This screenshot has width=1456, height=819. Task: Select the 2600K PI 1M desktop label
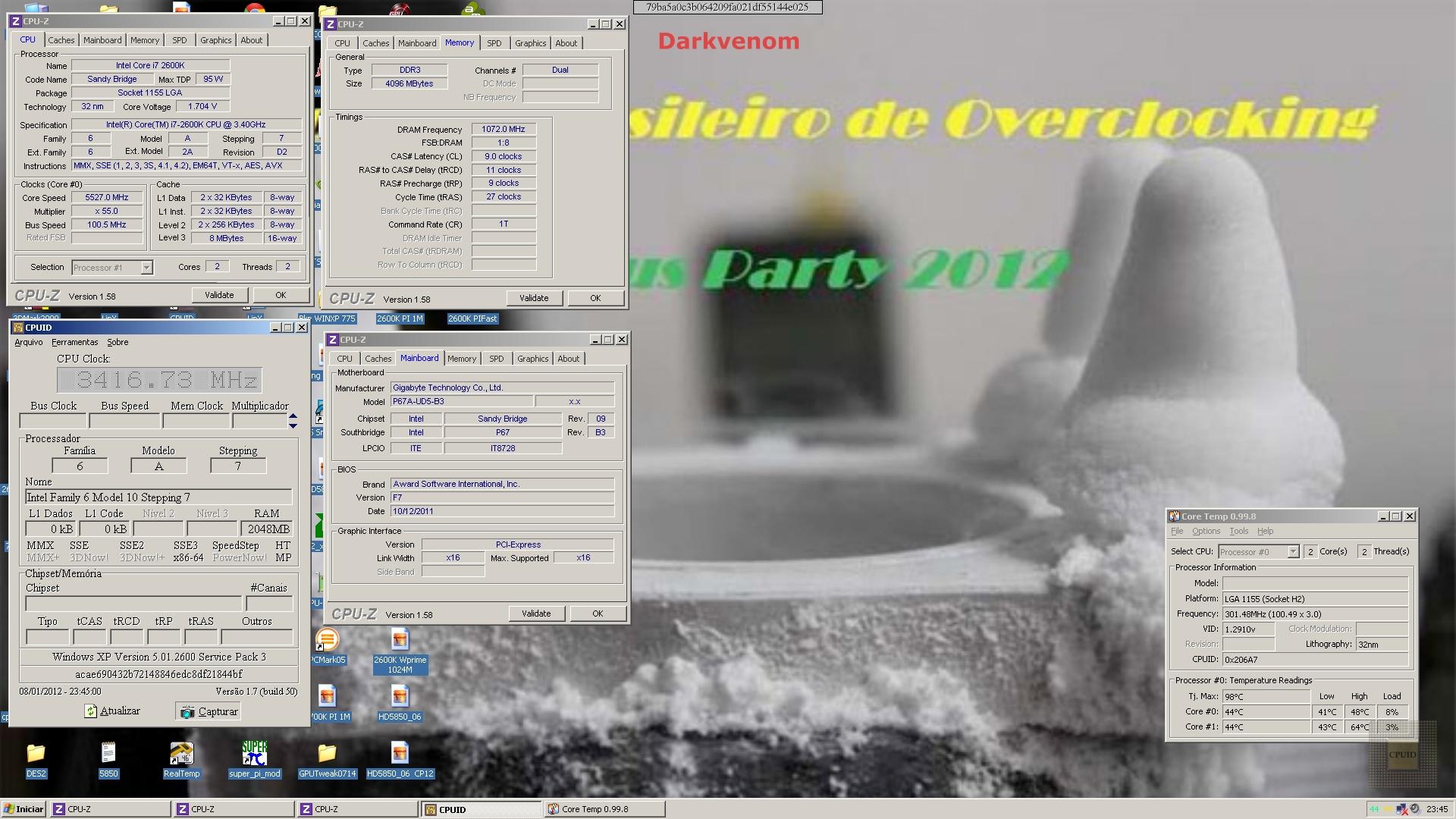[400, 318]
